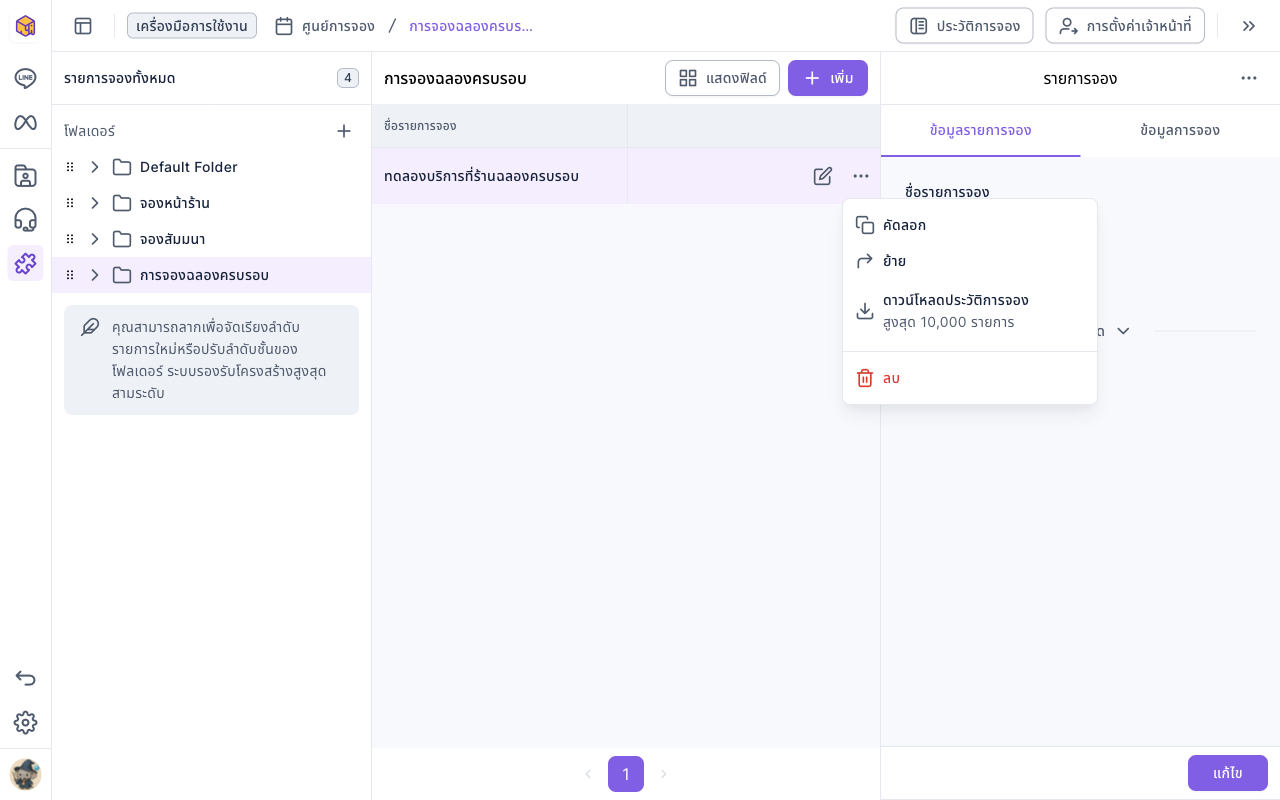Add a new folder with plus icon
The height and width of the screenshot is (800, 1280).
pyautogui.click(x=344, y=131)
